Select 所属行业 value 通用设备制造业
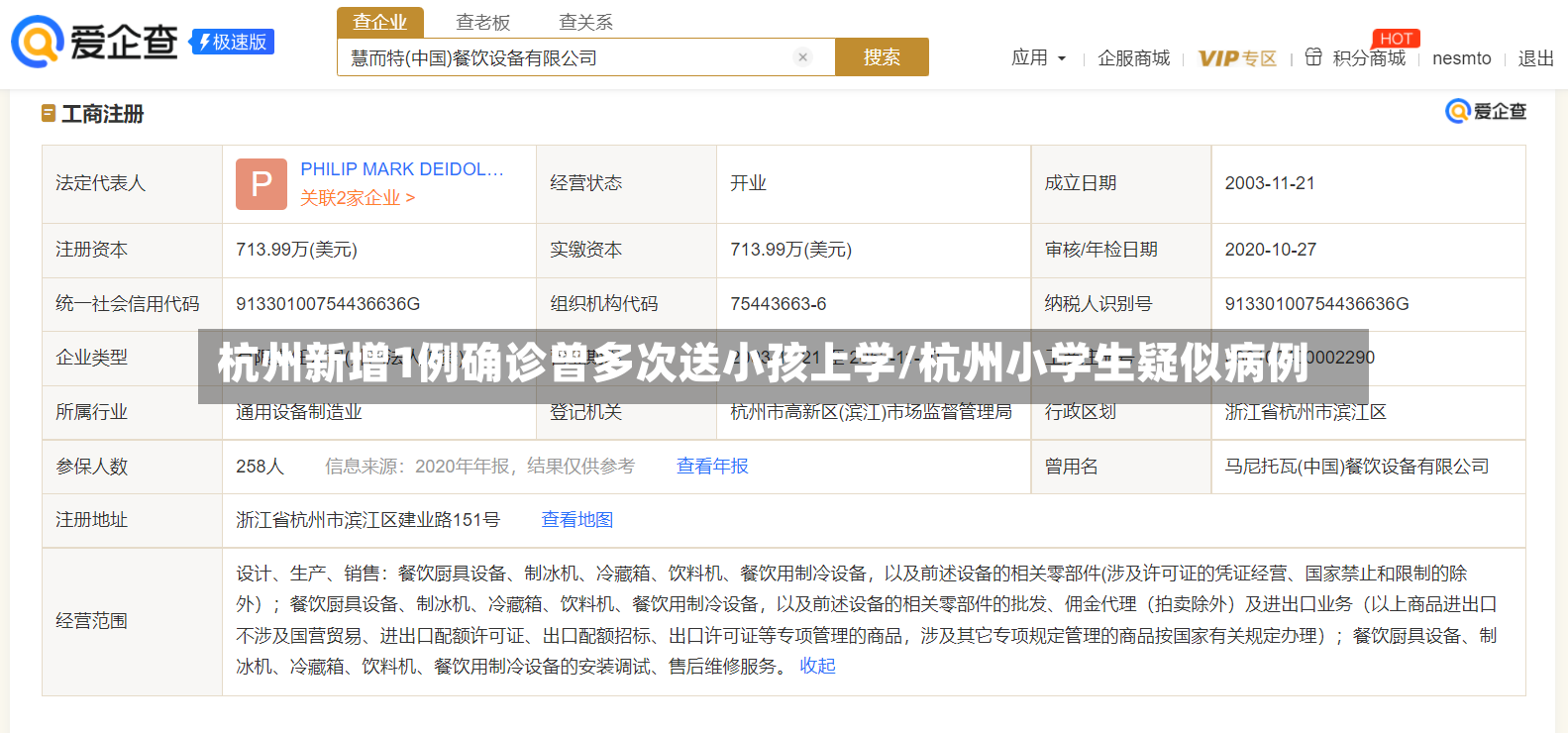 299,412
